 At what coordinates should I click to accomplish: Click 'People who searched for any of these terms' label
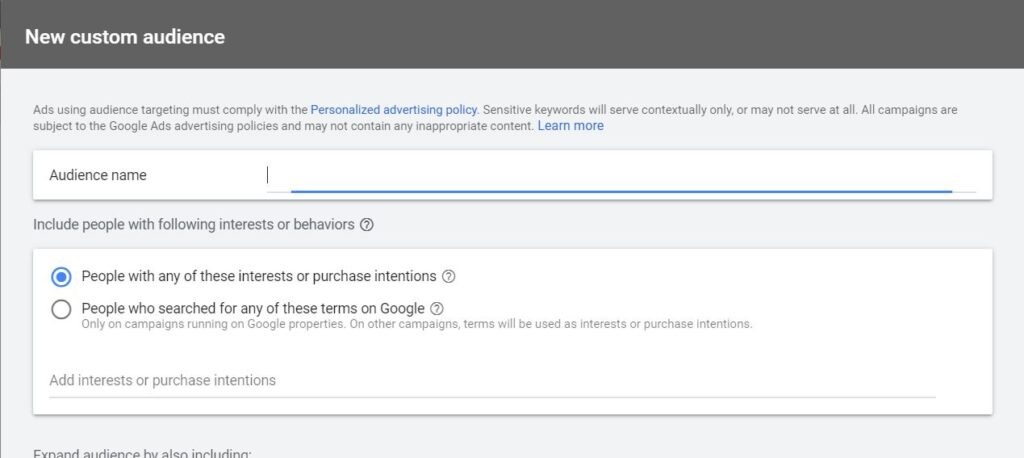tap(252, 309)
